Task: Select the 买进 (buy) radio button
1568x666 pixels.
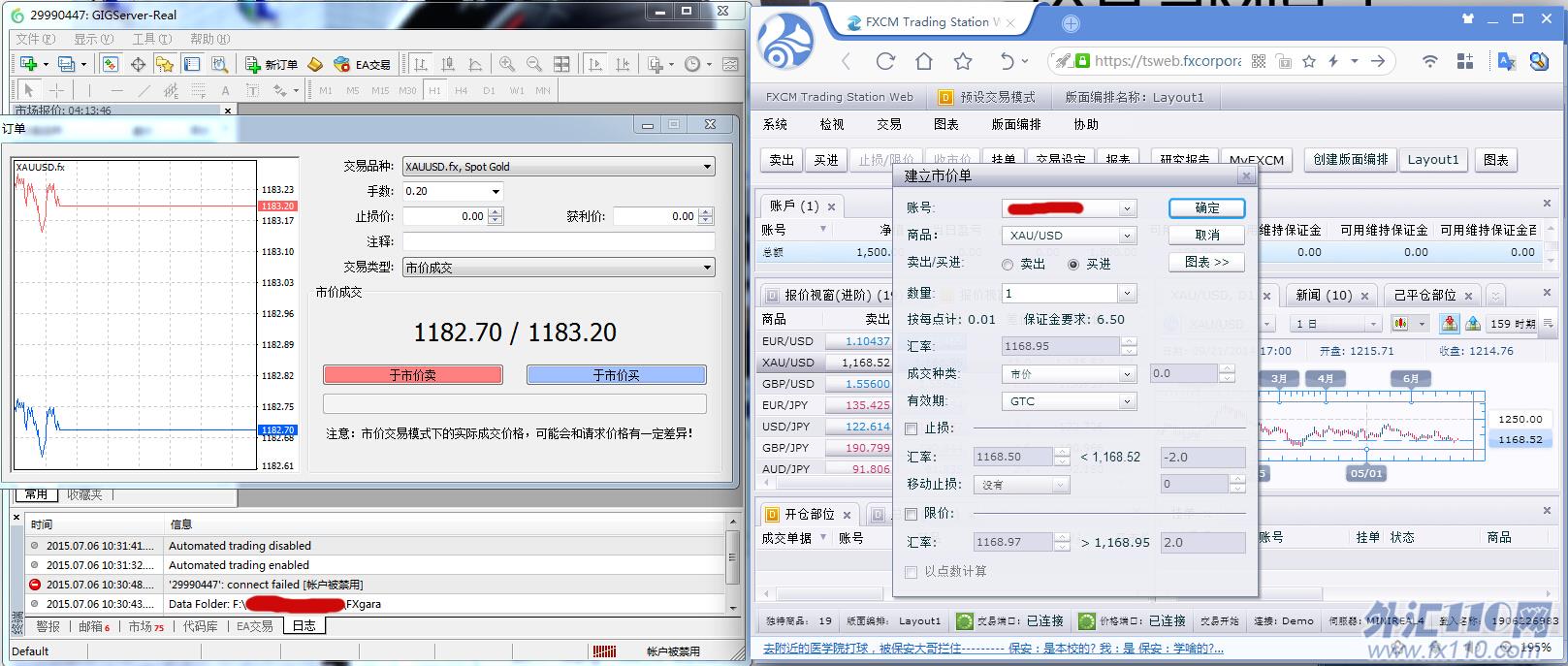Action: coord(1072,265)
